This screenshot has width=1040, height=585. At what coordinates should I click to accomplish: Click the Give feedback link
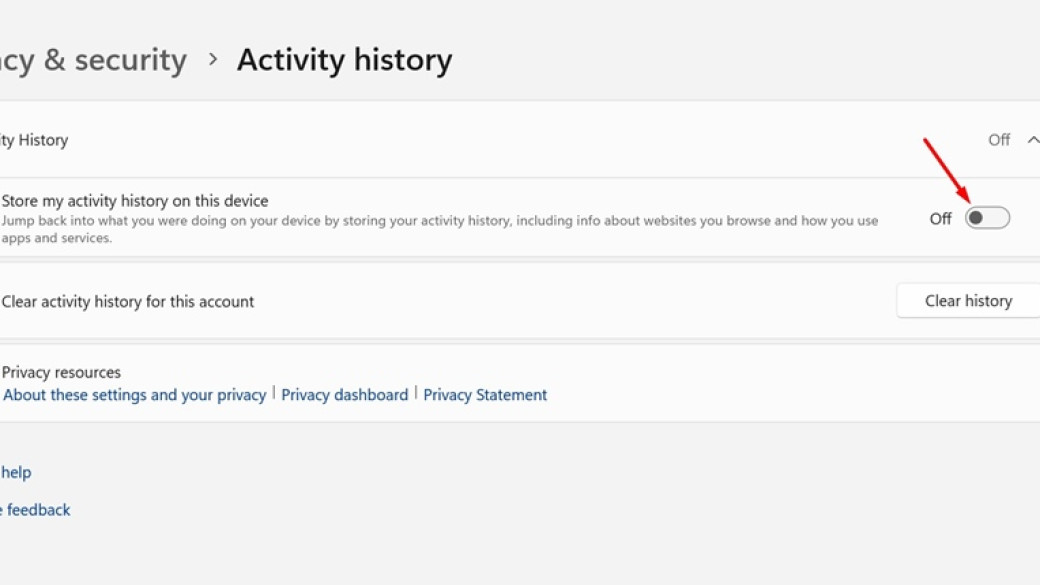pyautogui.click(x=35, y=510)
